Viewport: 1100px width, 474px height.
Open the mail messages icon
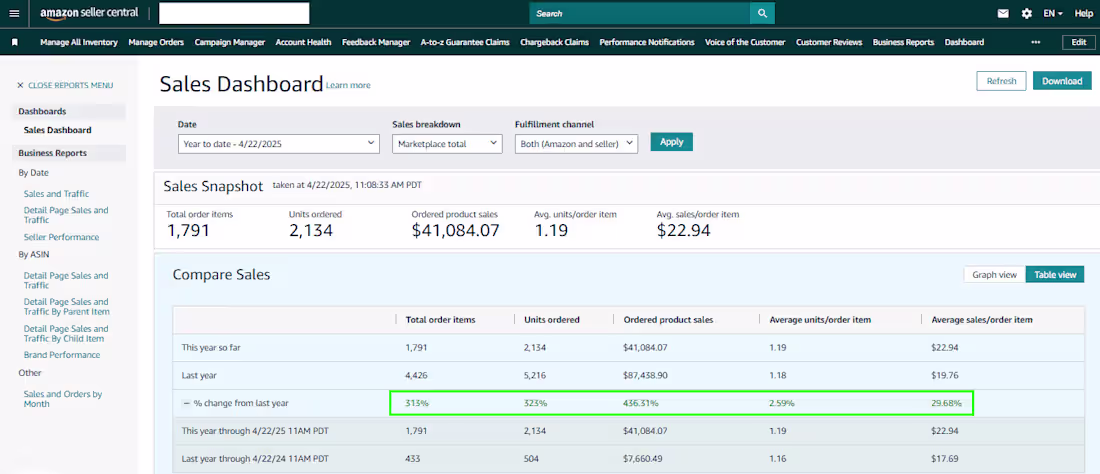point(1003,13)
